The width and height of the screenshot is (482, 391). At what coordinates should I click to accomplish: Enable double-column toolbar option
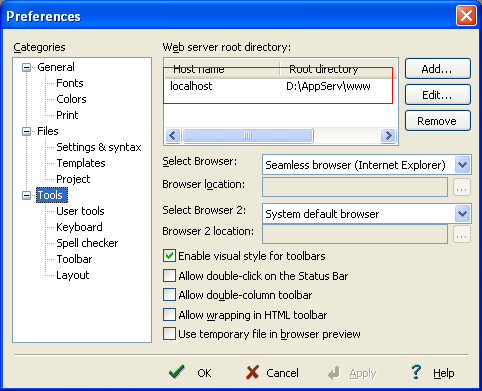pyautogui.click(x=169, y=295)
